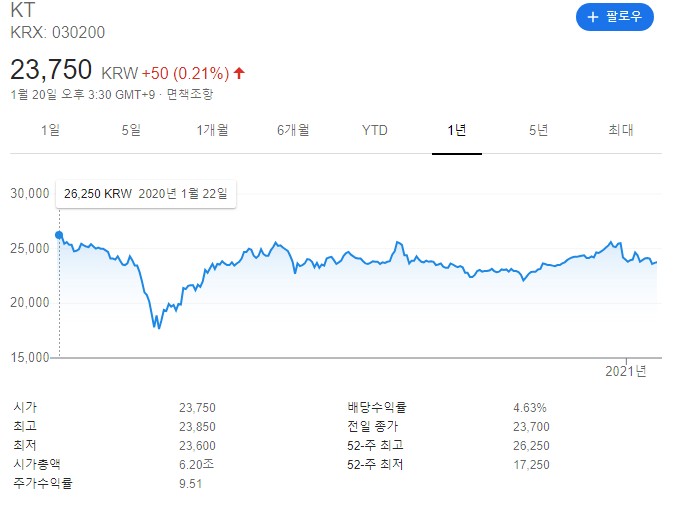Switch to the 1개월 range tab
Viewport: 676px width, 508px height.
click(x=212, y=130)
